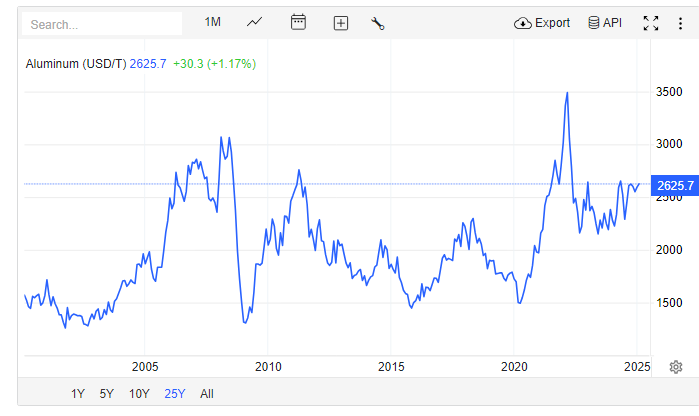Click the 2020 label on the time axis

pyautogui.click(x=513, y=367)
